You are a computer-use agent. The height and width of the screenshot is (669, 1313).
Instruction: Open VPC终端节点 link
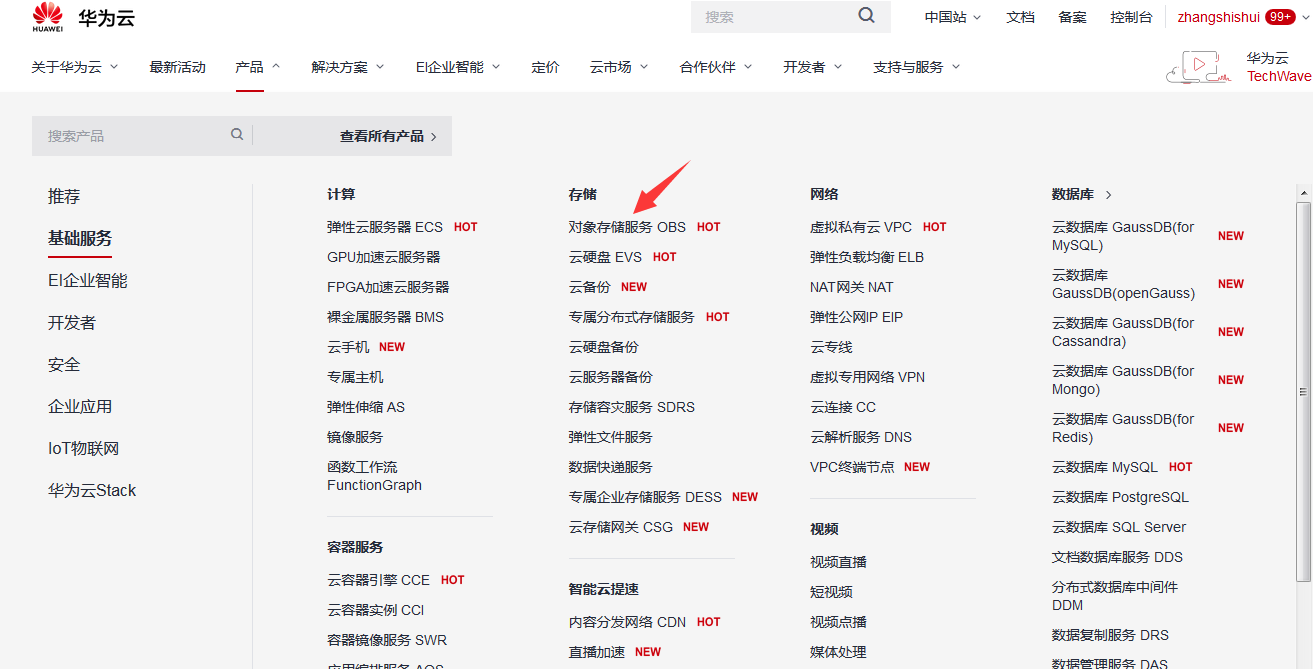tap(852, 467)
